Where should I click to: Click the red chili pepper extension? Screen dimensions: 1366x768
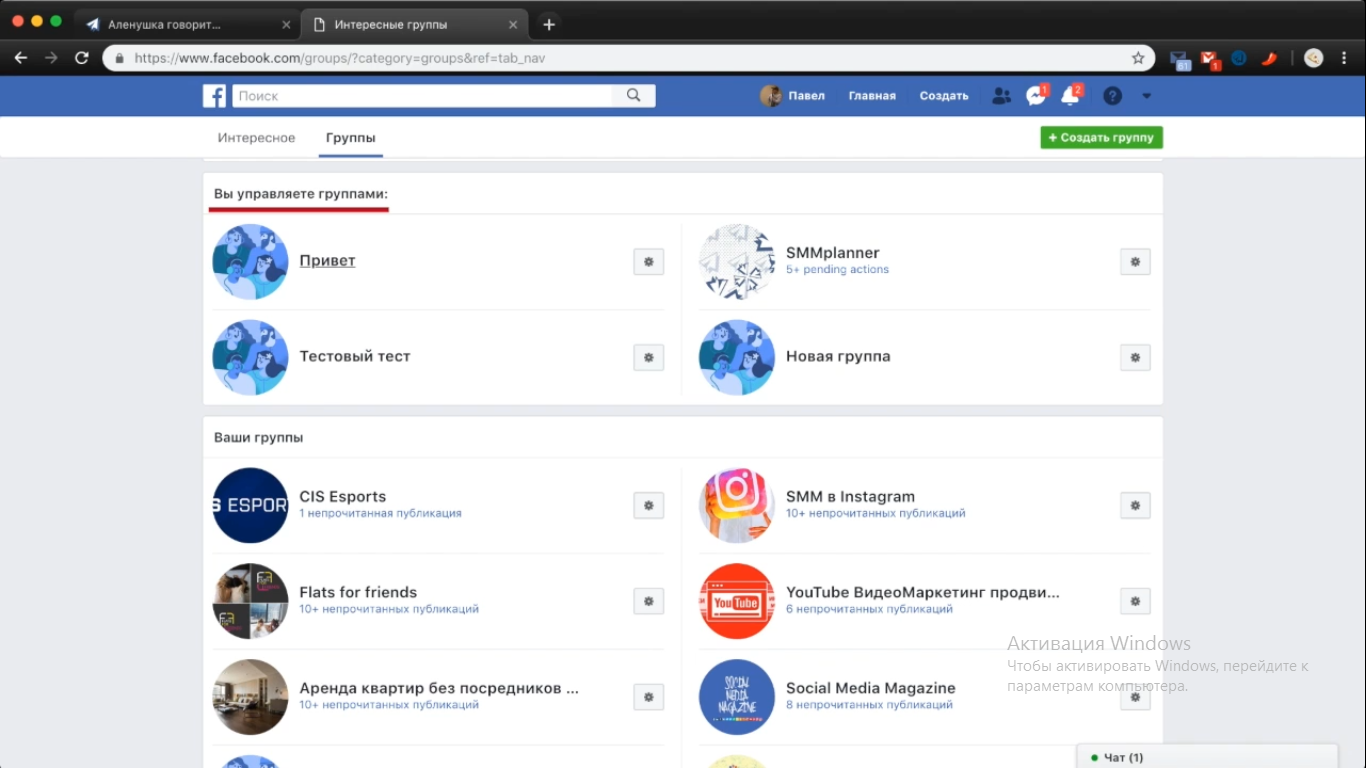1268,58
